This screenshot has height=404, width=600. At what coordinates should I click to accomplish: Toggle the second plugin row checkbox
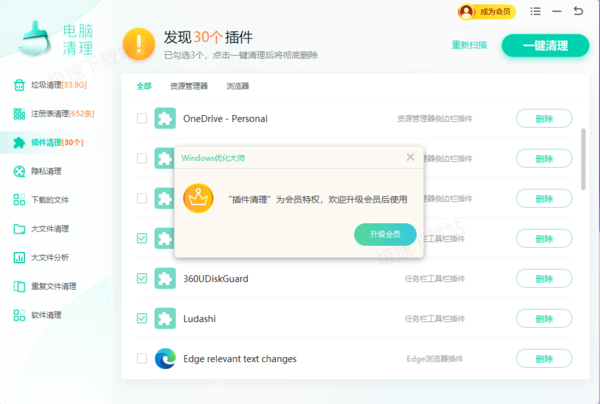click(142, 158)
